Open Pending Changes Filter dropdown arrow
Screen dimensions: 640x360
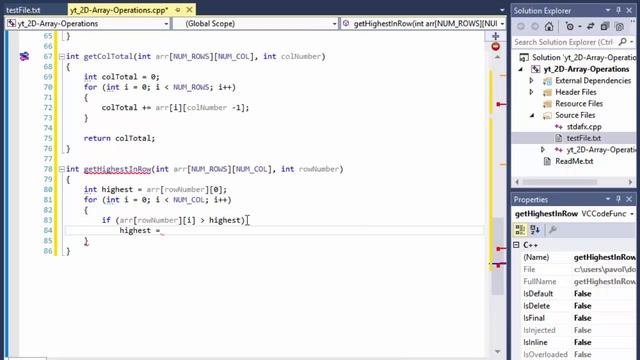point(580,27)
